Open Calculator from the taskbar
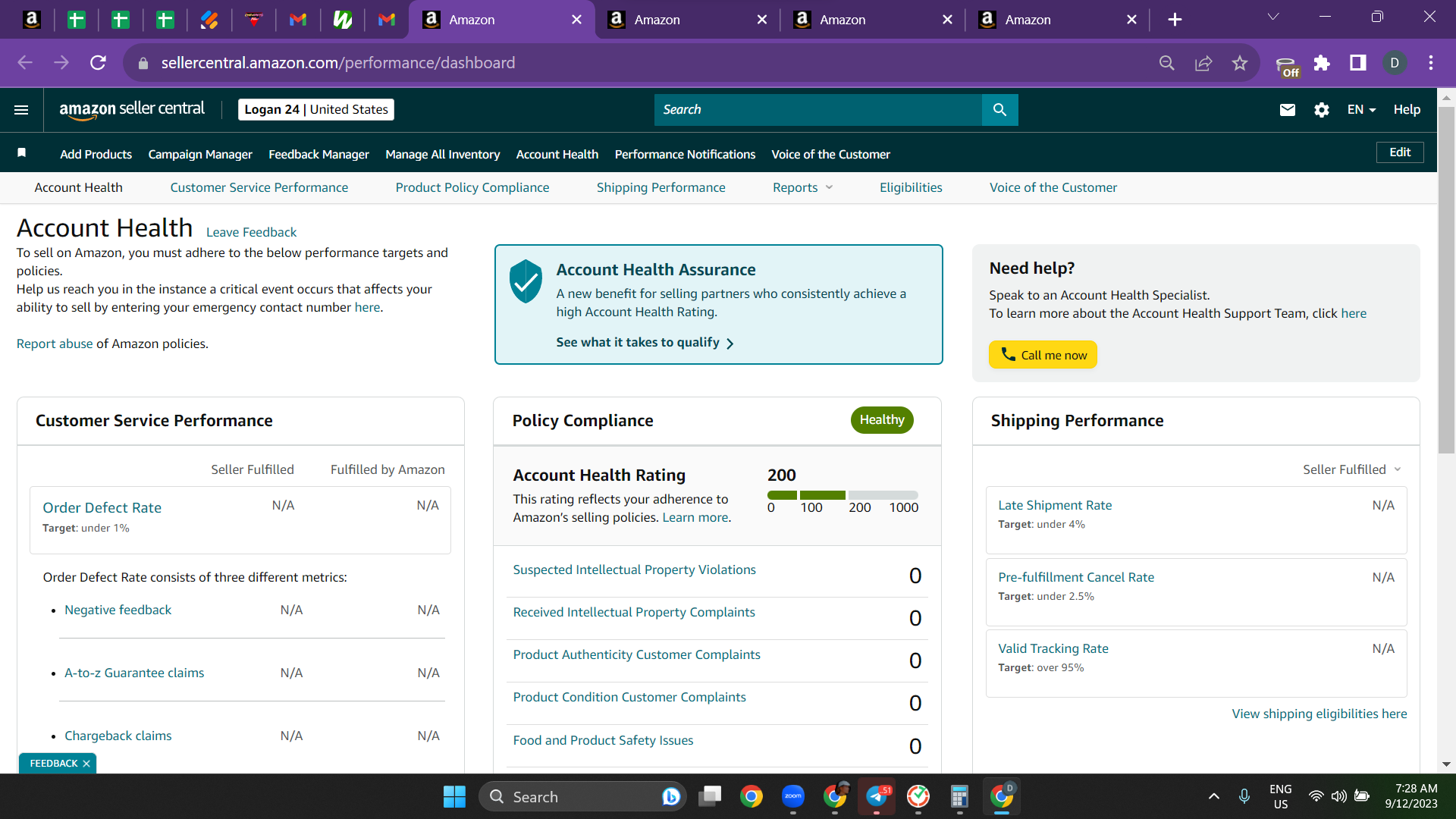Screen dimensions: 1456x819 tap(959, 797)
